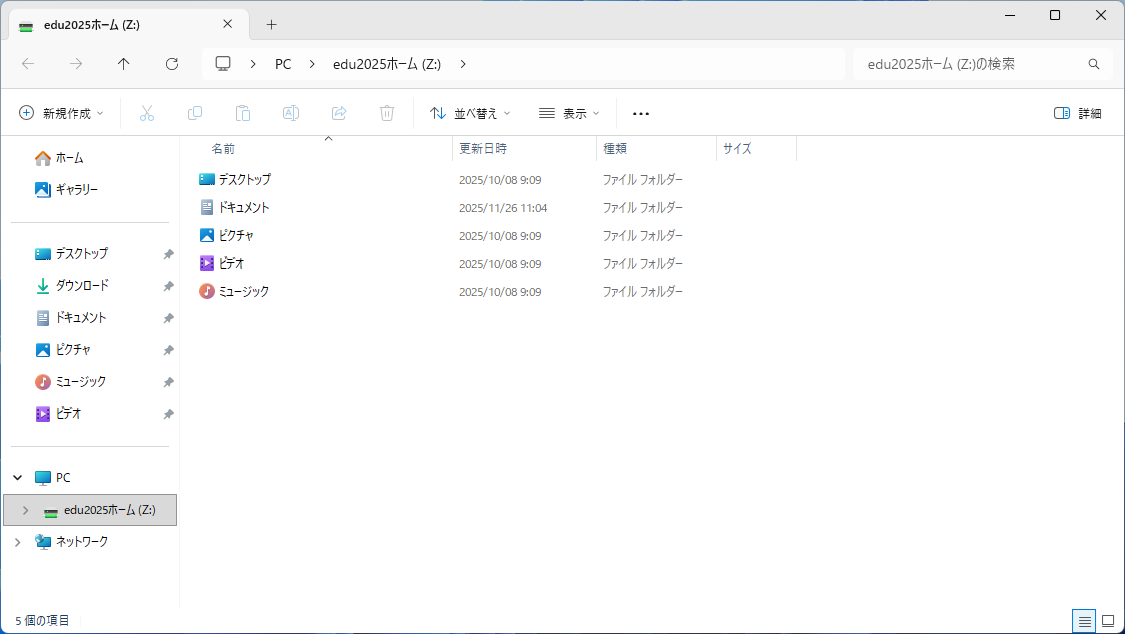Click the 新規作成 button
The height and width of the screenshot is (634, 1125).
pyautogui.click(x=61, y=113)
